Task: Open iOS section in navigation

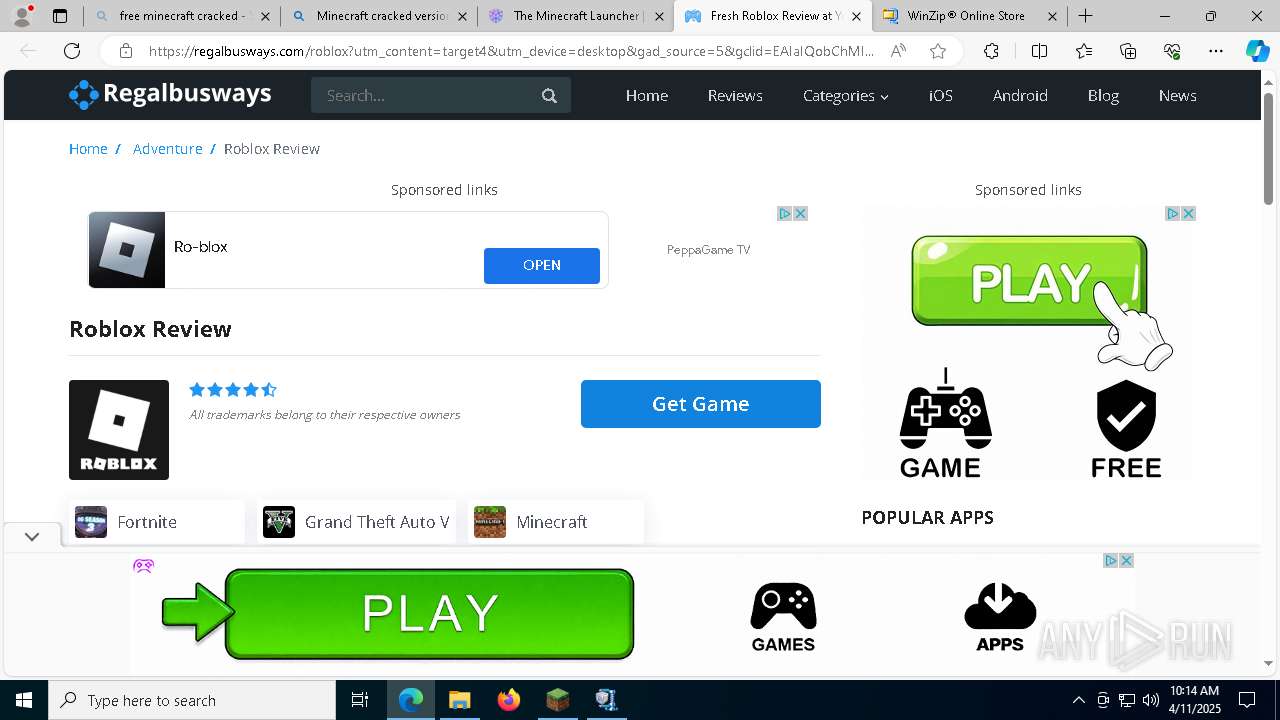Action: click(x=941, y=96)
